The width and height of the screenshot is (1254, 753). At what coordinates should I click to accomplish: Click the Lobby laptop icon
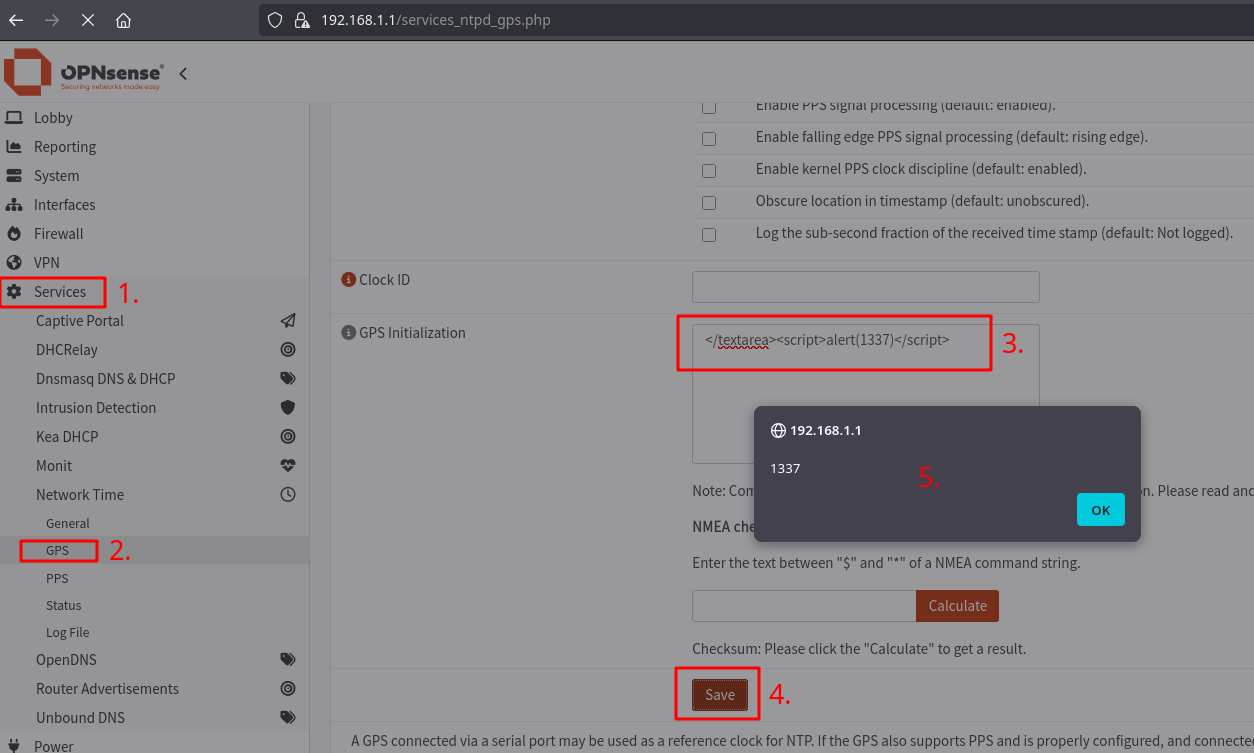point(14,117)
